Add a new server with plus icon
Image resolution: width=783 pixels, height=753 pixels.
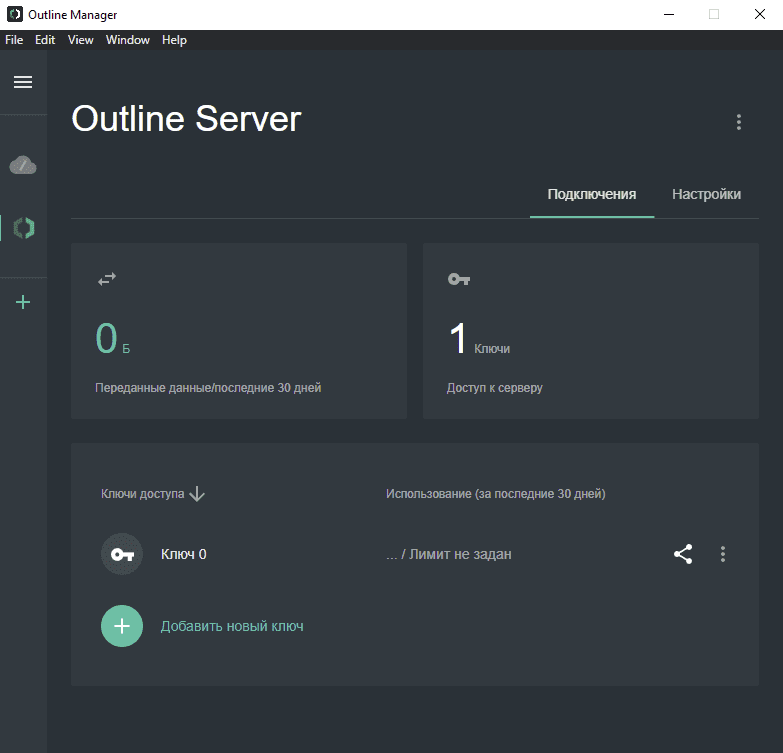click(23, 302)
